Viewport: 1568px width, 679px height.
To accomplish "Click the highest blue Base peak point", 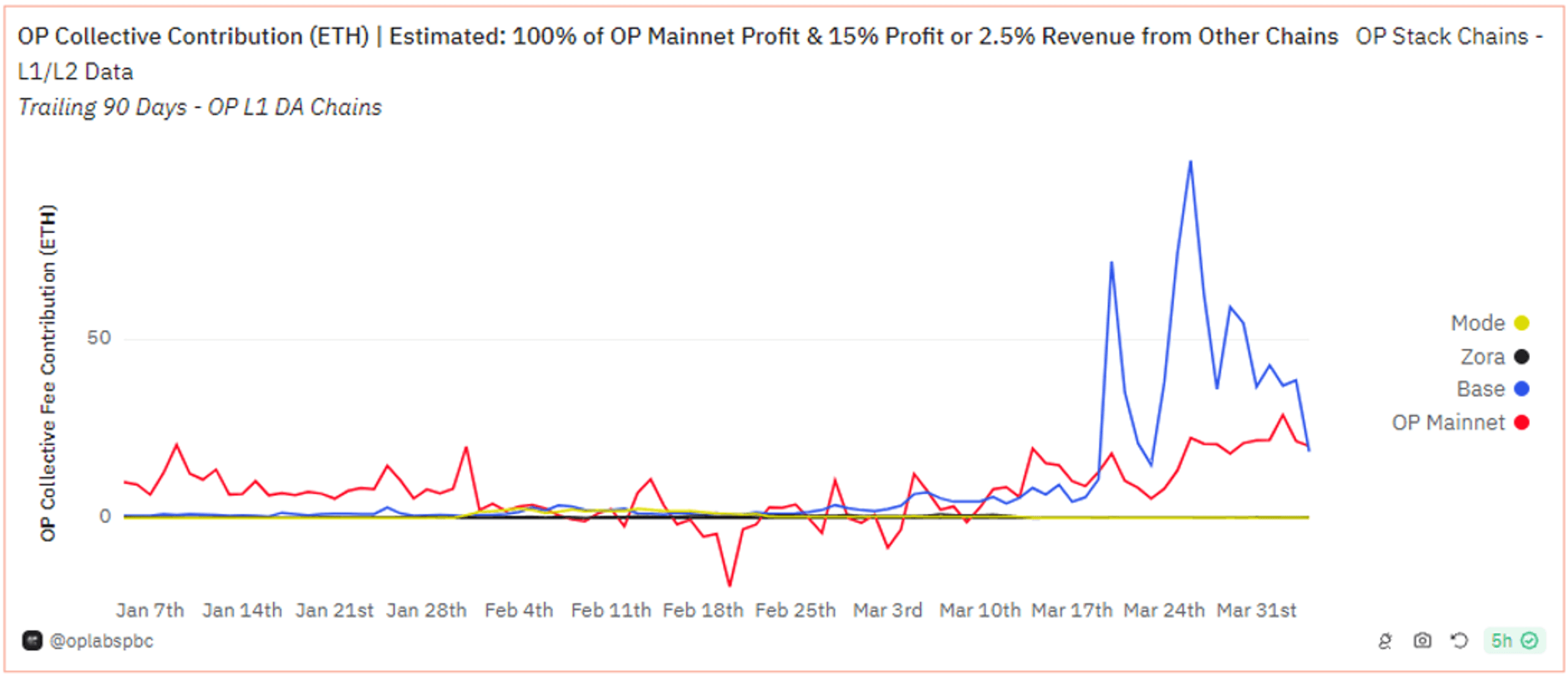I will (x=1190, y=162).
